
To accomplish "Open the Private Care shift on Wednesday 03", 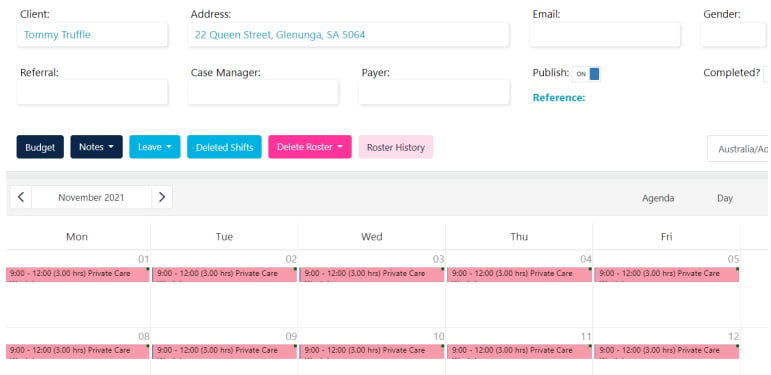I will coord(372,274).
